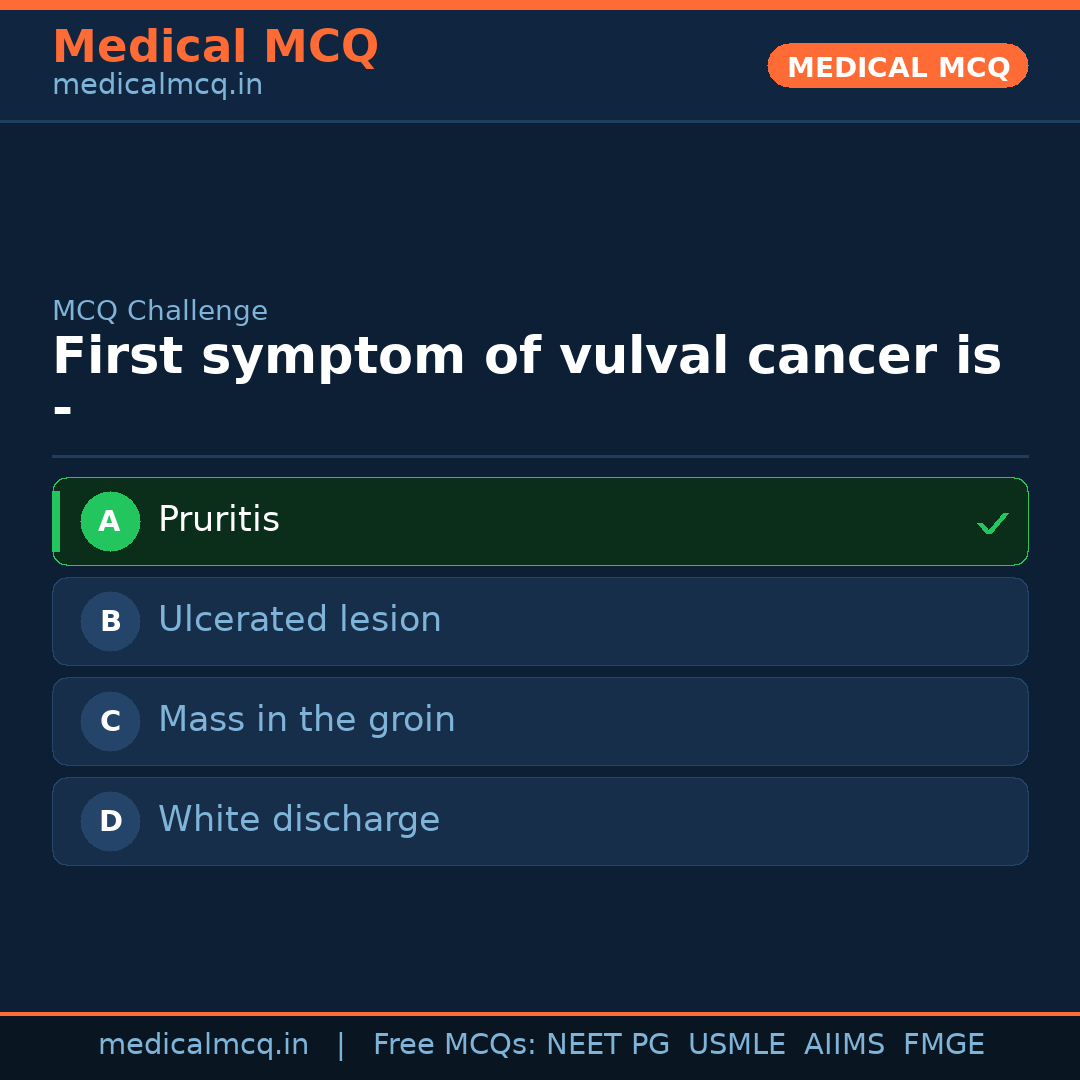Image resolution: width=1080 pixels, height=1080 pixels.
Task: Open the medicalmcq.in footer link
Action: tap(204, 1044)
